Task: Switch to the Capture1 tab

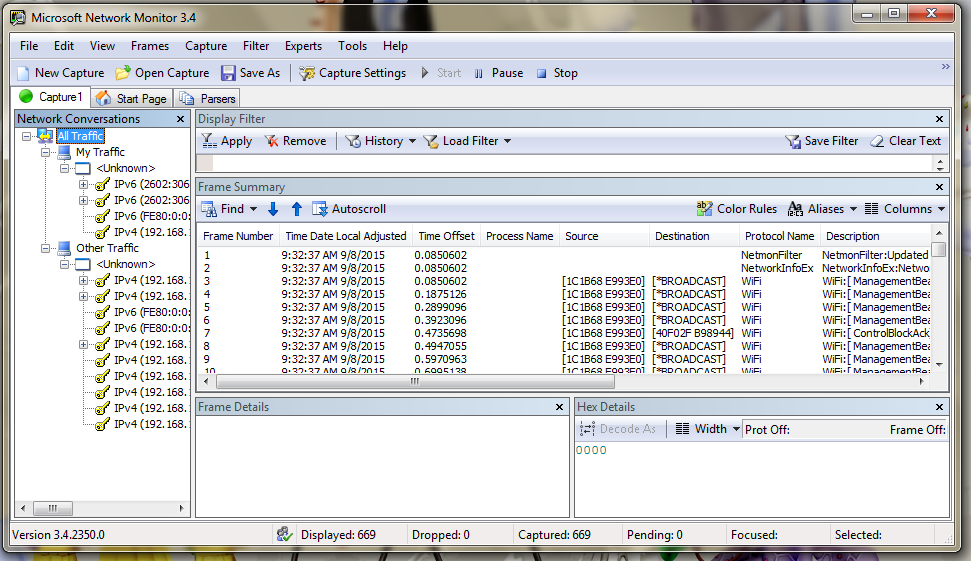Action: pyautogui.click(x=51, y=97)
